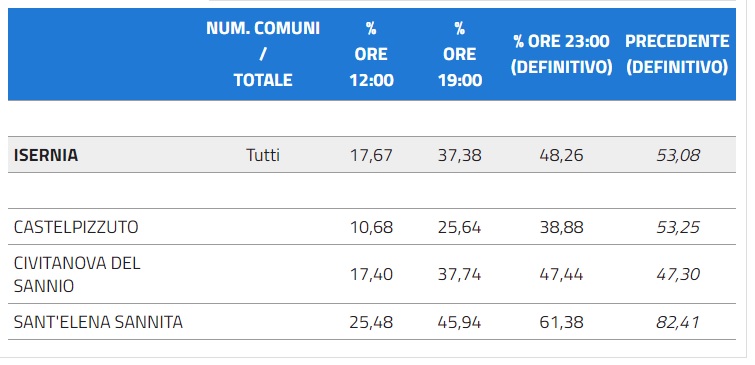The width and height of the screenshot is (755, 365).
Task: Click the ISERNIA province row label
Action: 46,155
